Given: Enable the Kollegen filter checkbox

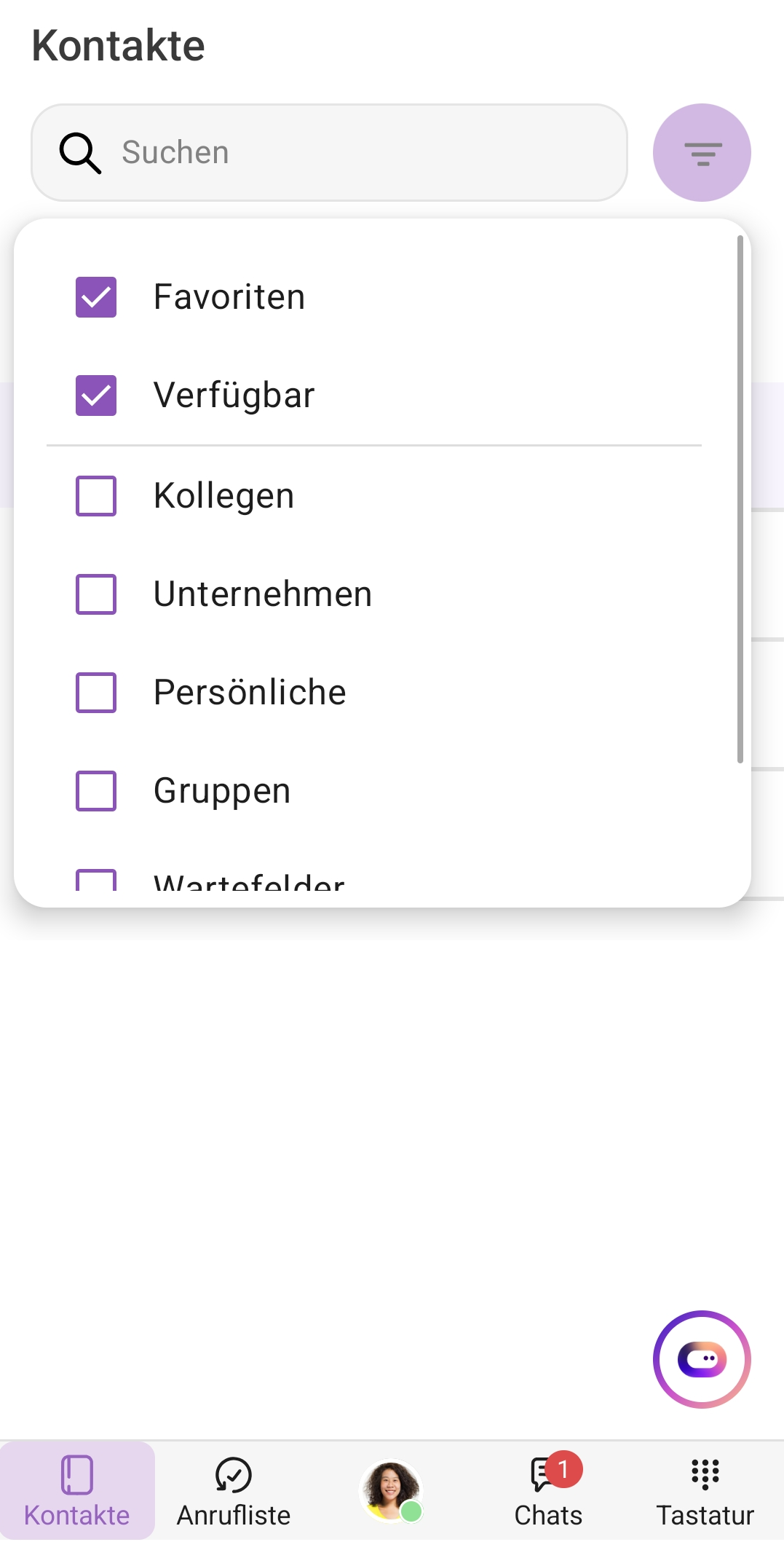Looking at the screenshot, I should pyautogui.click(x=96, y=496).
